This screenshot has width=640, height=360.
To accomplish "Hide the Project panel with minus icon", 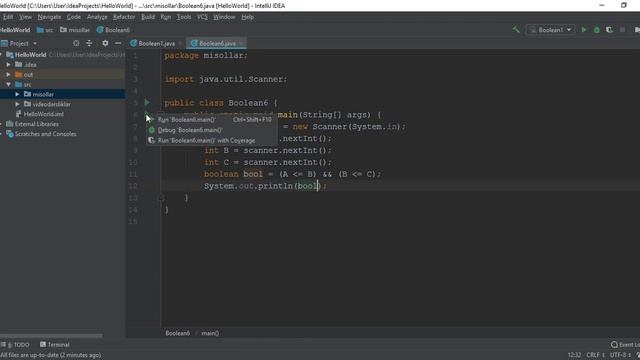I will pyautogui.click(x=118, y=43).
